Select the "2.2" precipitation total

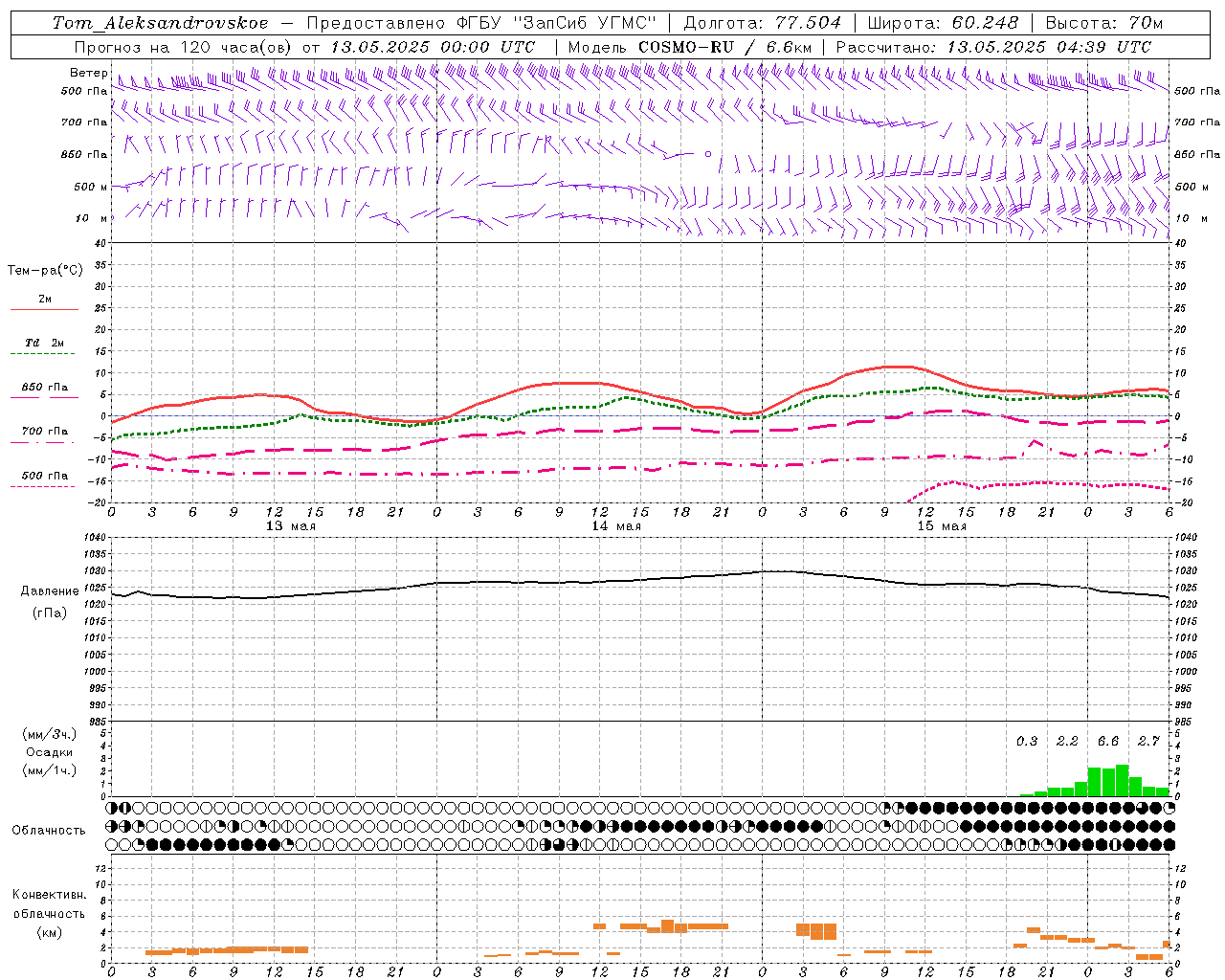[x=1067, y=741]
